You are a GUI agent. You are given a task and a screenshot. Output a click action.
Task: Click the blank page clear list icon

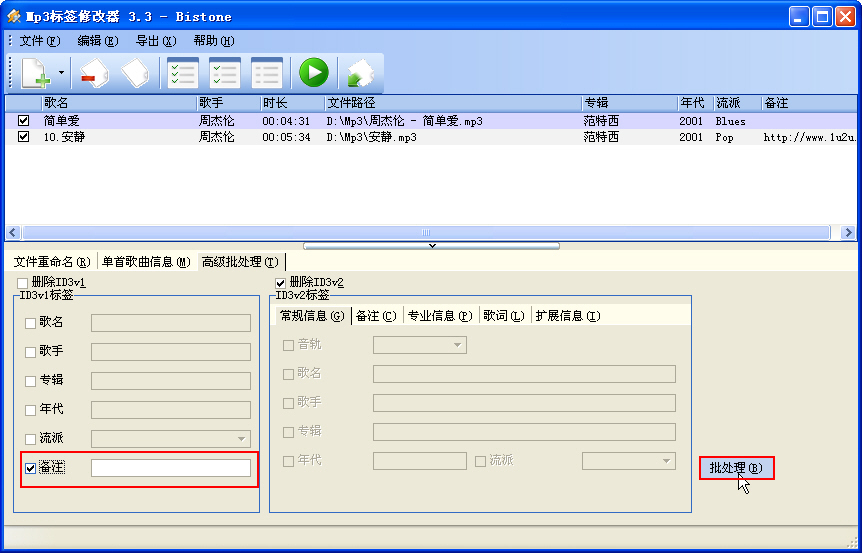pos(136,73)
